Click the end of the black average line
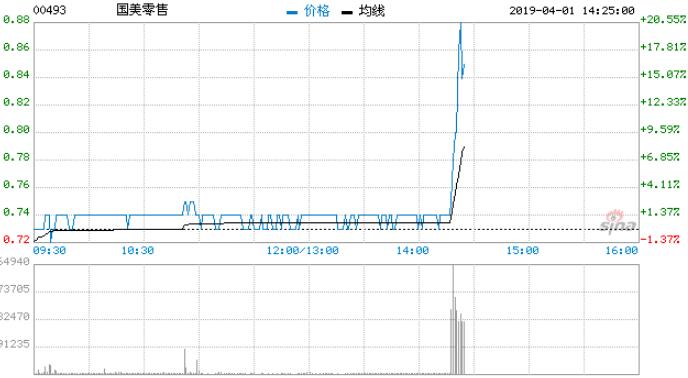688x378 pixels. coord(464,148)
